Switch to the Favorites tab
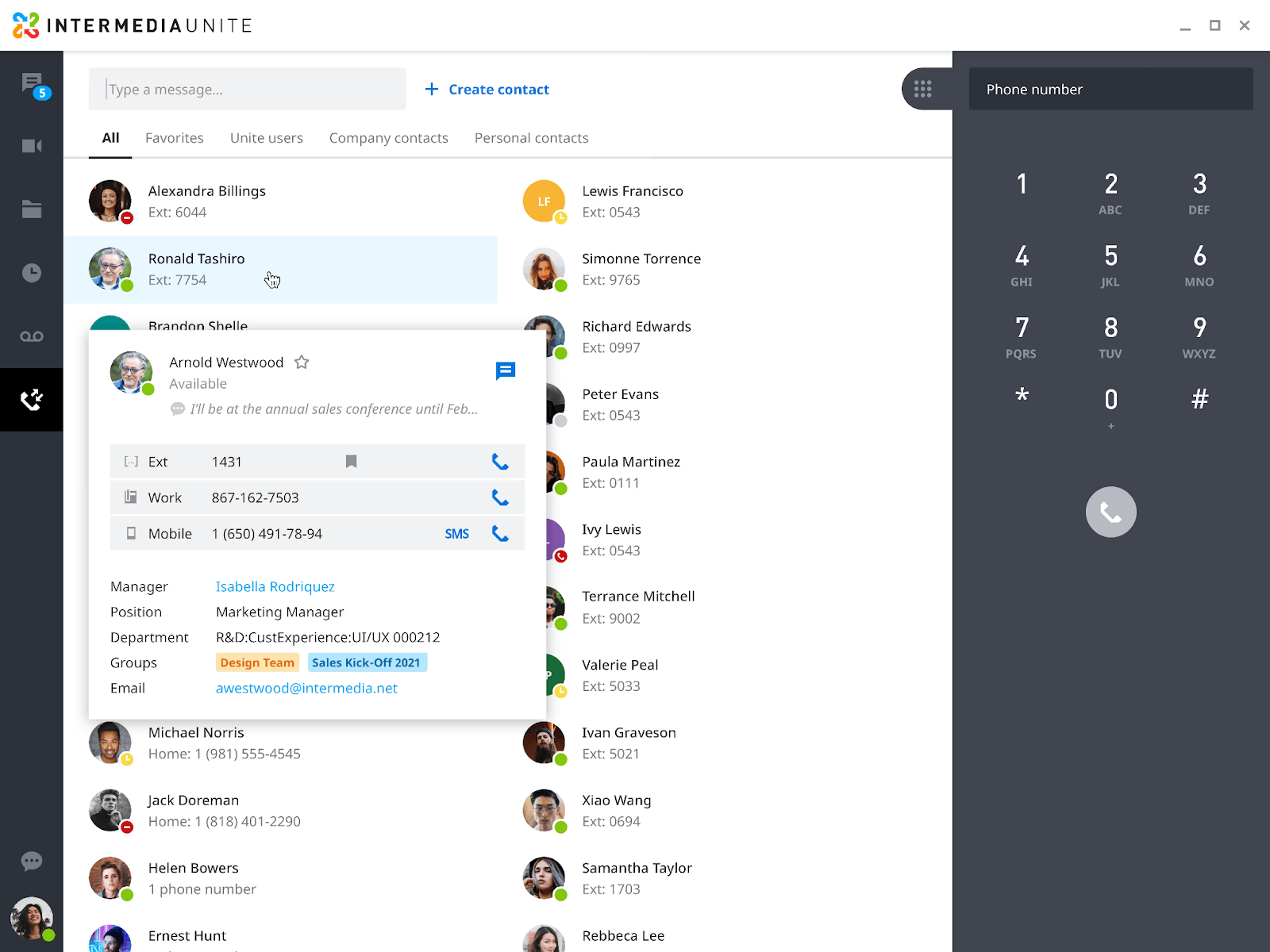Viewport: 1270px width, 952px height. [x=174, y=137]
